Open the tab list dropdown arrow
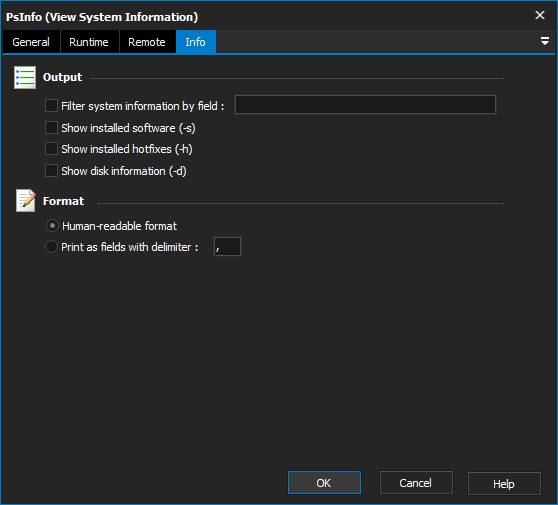This screenshot has height=505, width=558. tap(544, 41)
